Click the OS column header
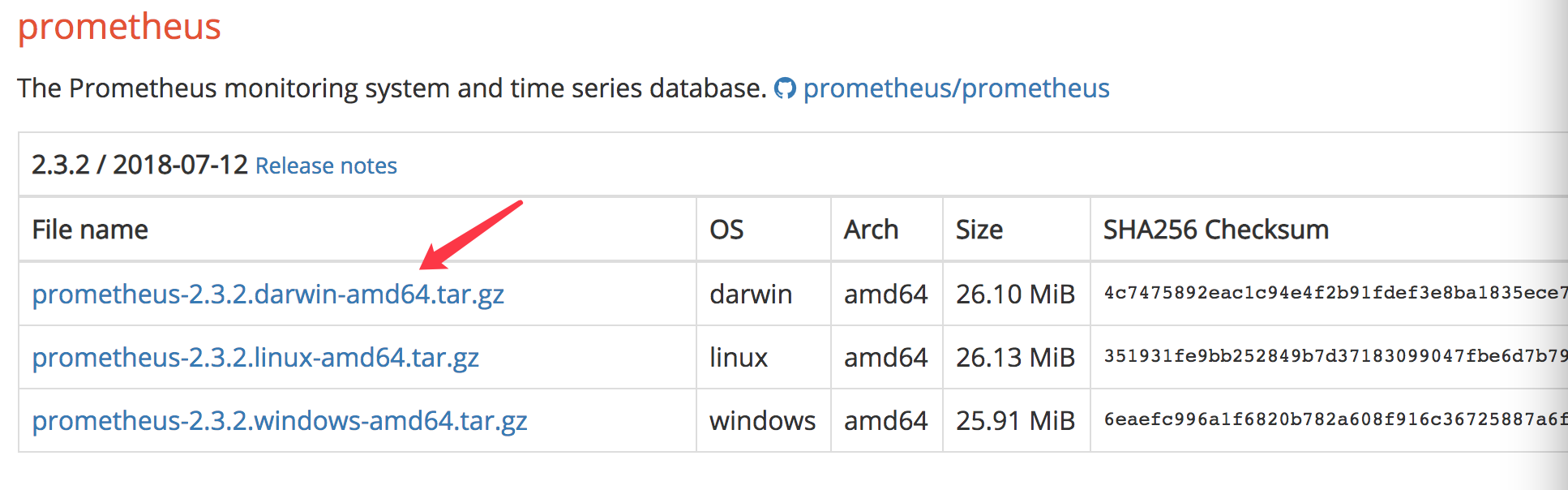This screenshot has width=1568, height=490. [x=726, y=230]
